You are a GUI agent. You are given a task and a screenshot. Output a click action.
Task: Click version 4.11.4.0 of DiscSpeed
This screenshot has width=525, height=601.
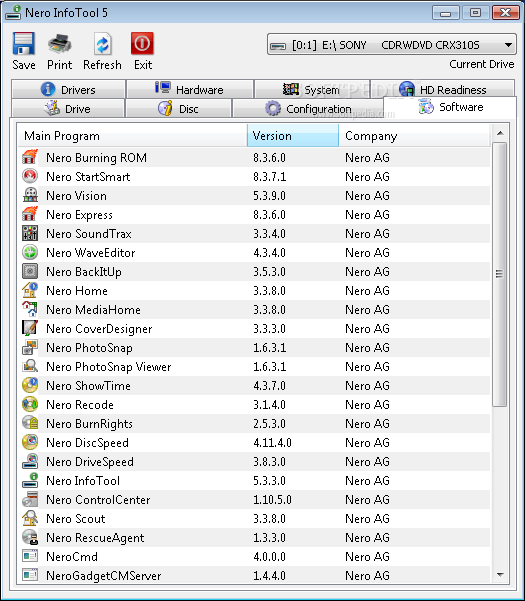[x=272, y=443]
